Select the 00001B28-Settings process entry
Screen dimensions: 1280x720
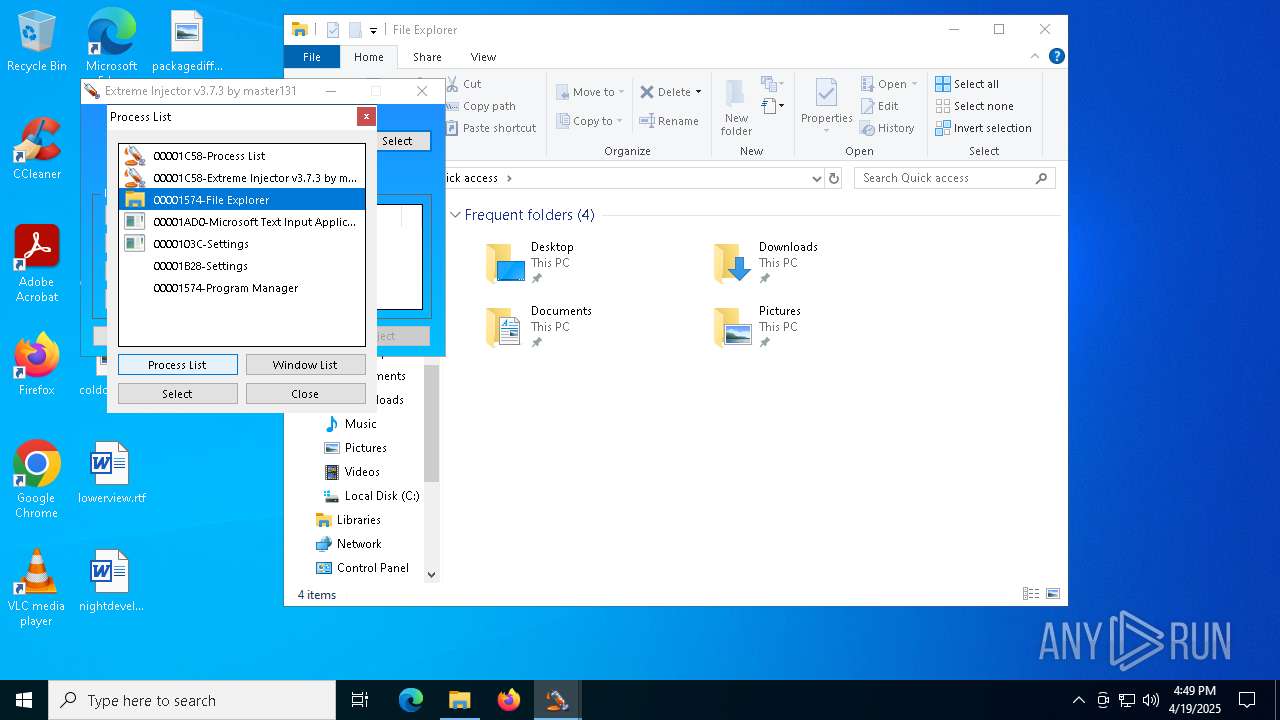click(x=242, y=266)
